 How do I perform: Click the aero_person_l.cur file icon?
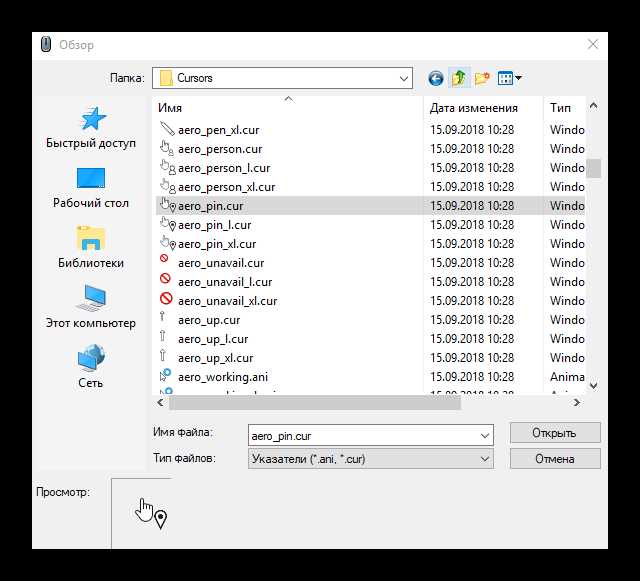(x=167, y=167)
